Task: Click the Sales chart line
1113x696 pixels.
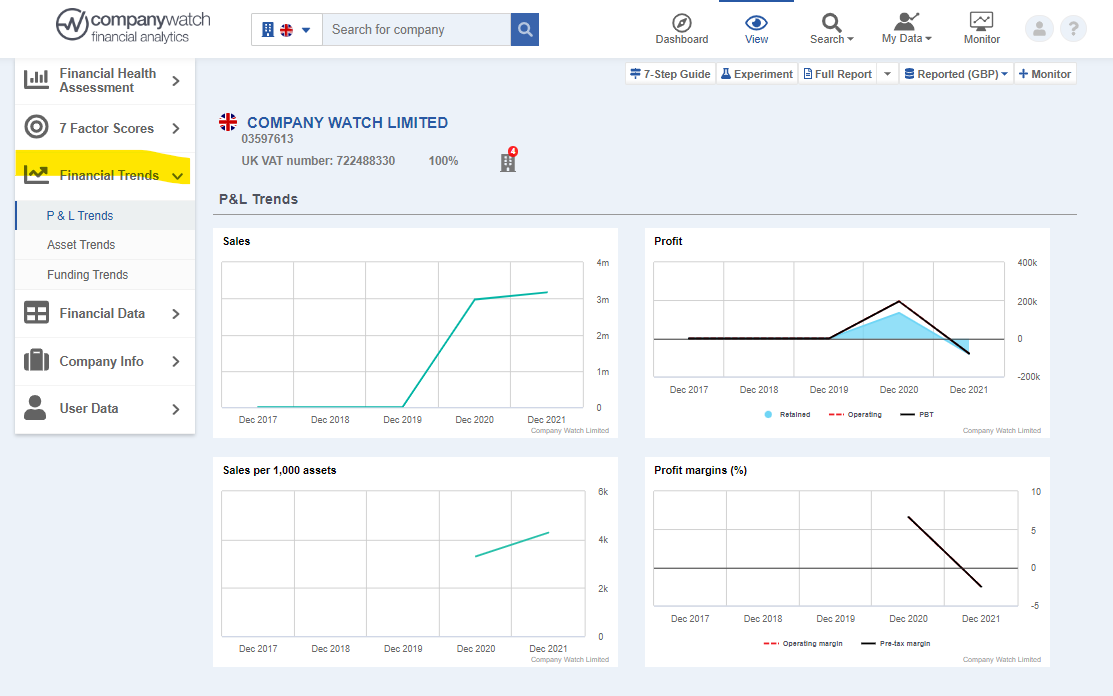Action: click(439, 353)
